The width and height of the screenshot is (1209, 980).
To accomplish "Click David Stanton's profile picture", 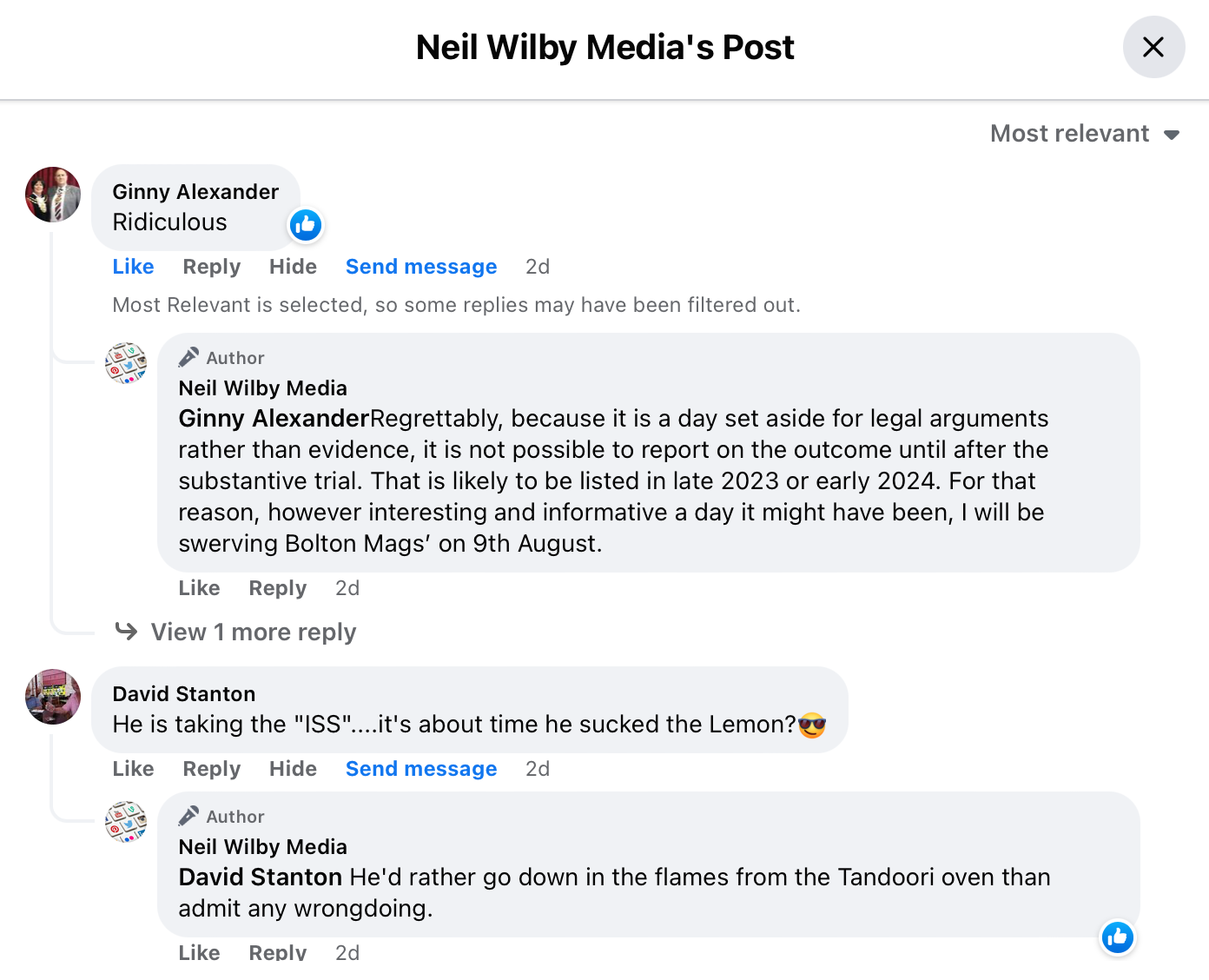I will (52, 697).
